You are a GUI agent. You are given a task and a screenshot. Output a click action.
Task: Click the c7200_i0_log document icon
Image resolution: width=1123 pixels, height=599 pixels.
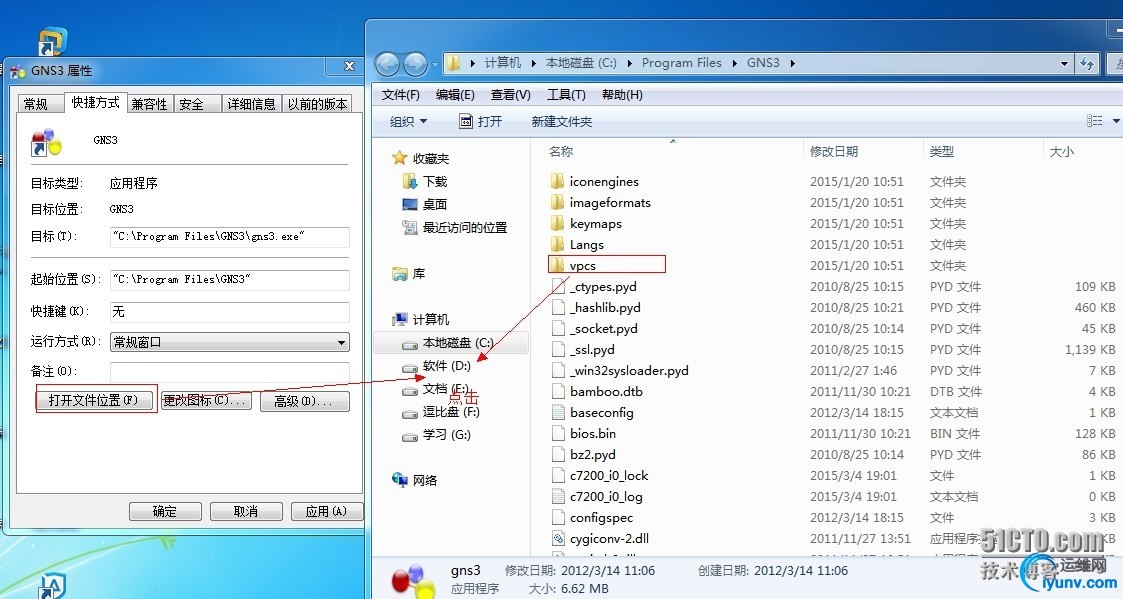coord(559,496)
